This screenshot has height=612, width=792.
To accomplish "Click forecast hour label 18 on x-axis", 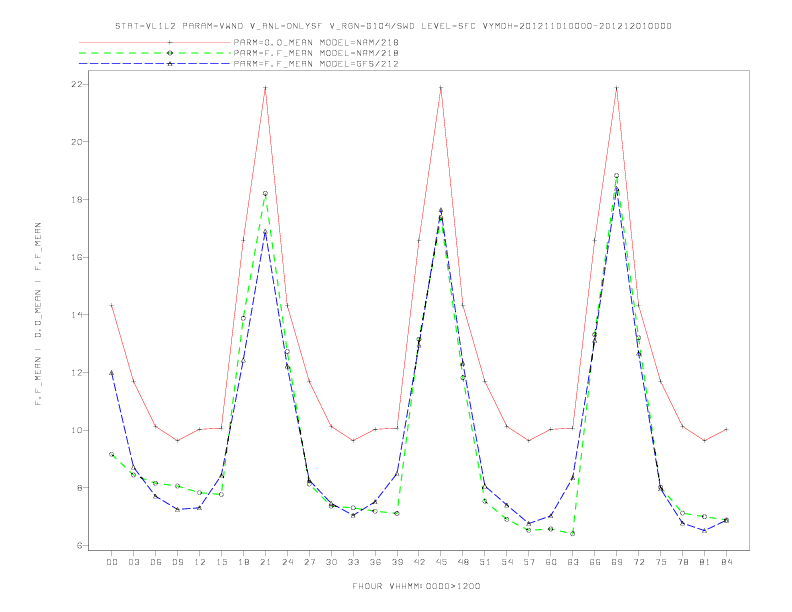I will tap(243, 562).
